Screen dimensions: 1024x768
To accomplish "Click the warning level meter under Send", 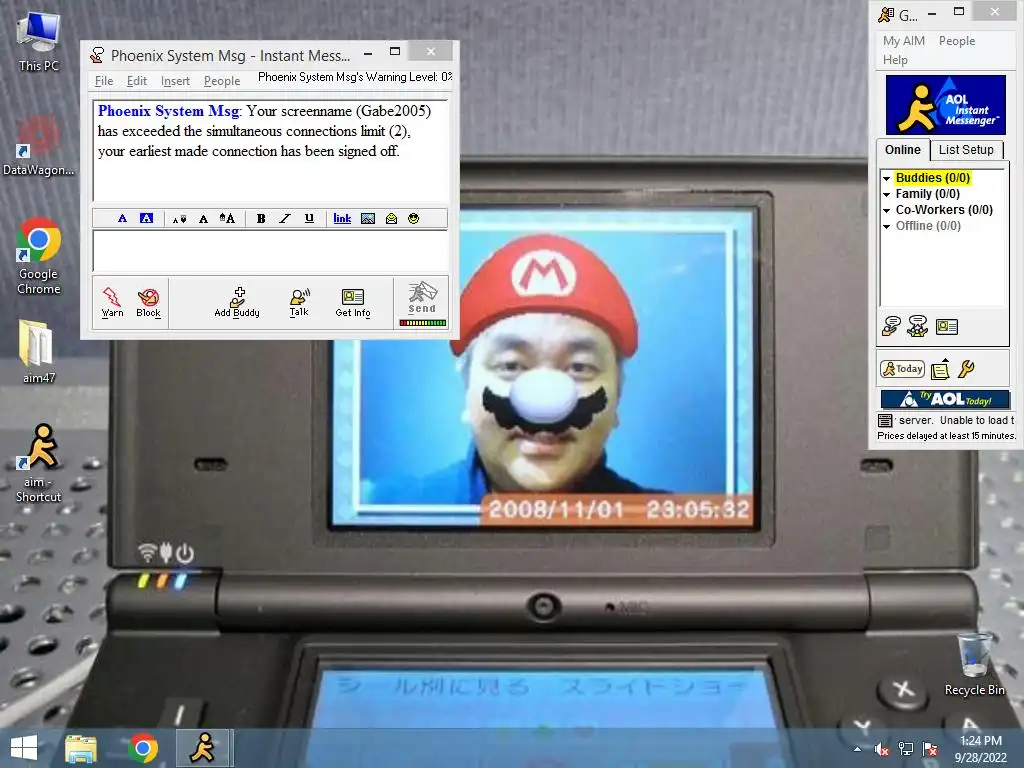I will 423,323.
